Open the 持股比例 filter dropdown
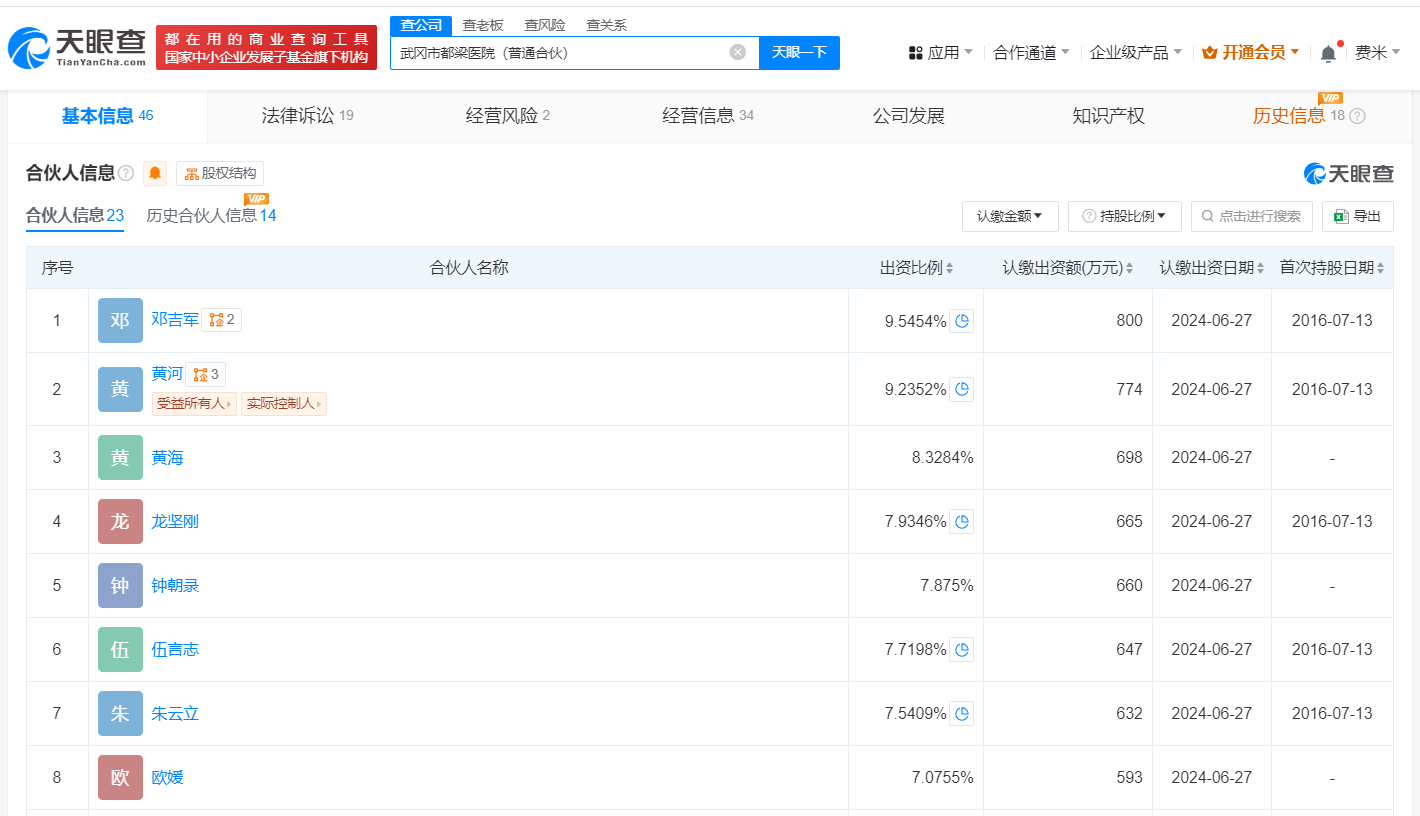 coord(1125,216)
